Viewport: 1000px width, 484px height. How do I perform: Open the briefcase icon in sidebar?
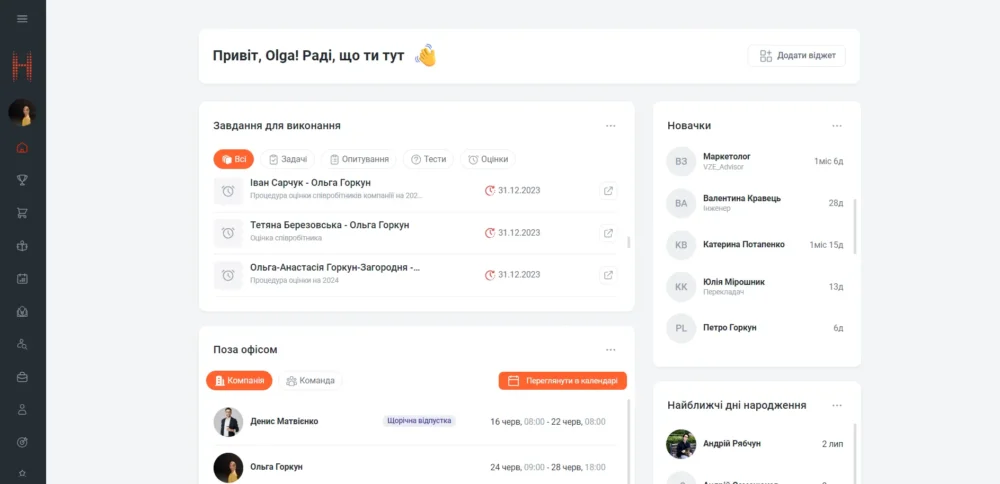22,376
